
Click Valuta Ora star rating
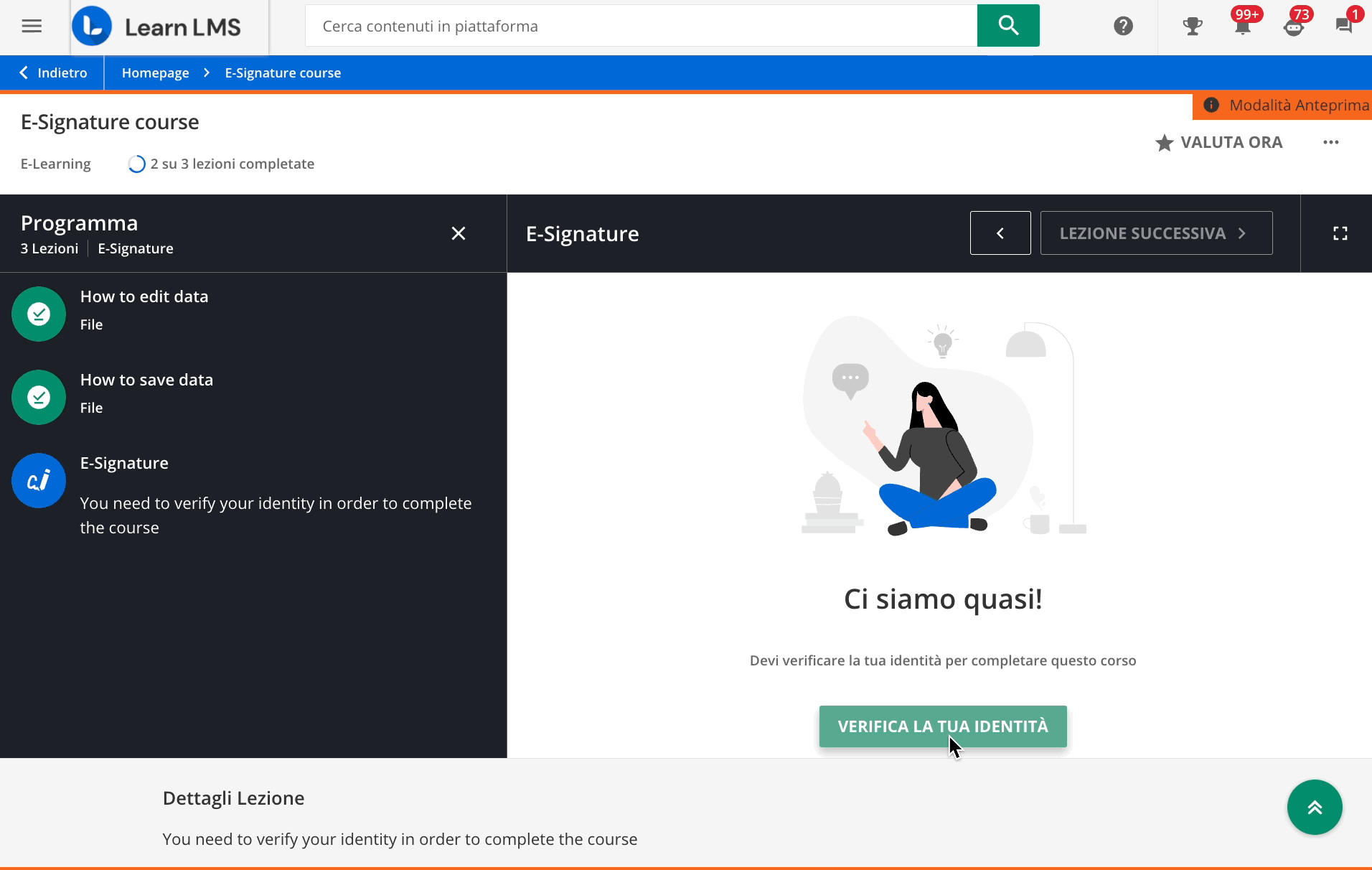[1219, 142]
